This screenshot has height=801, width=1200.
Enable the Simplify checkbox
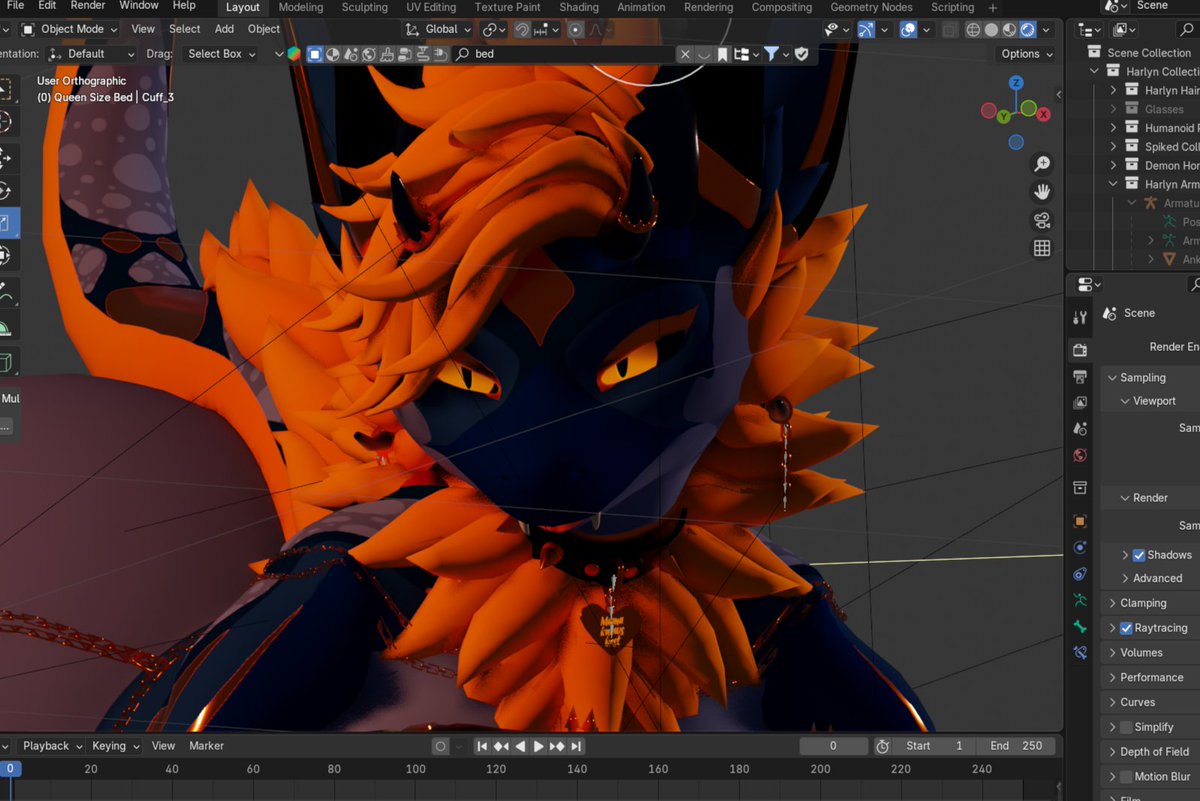coord(1126,727)
